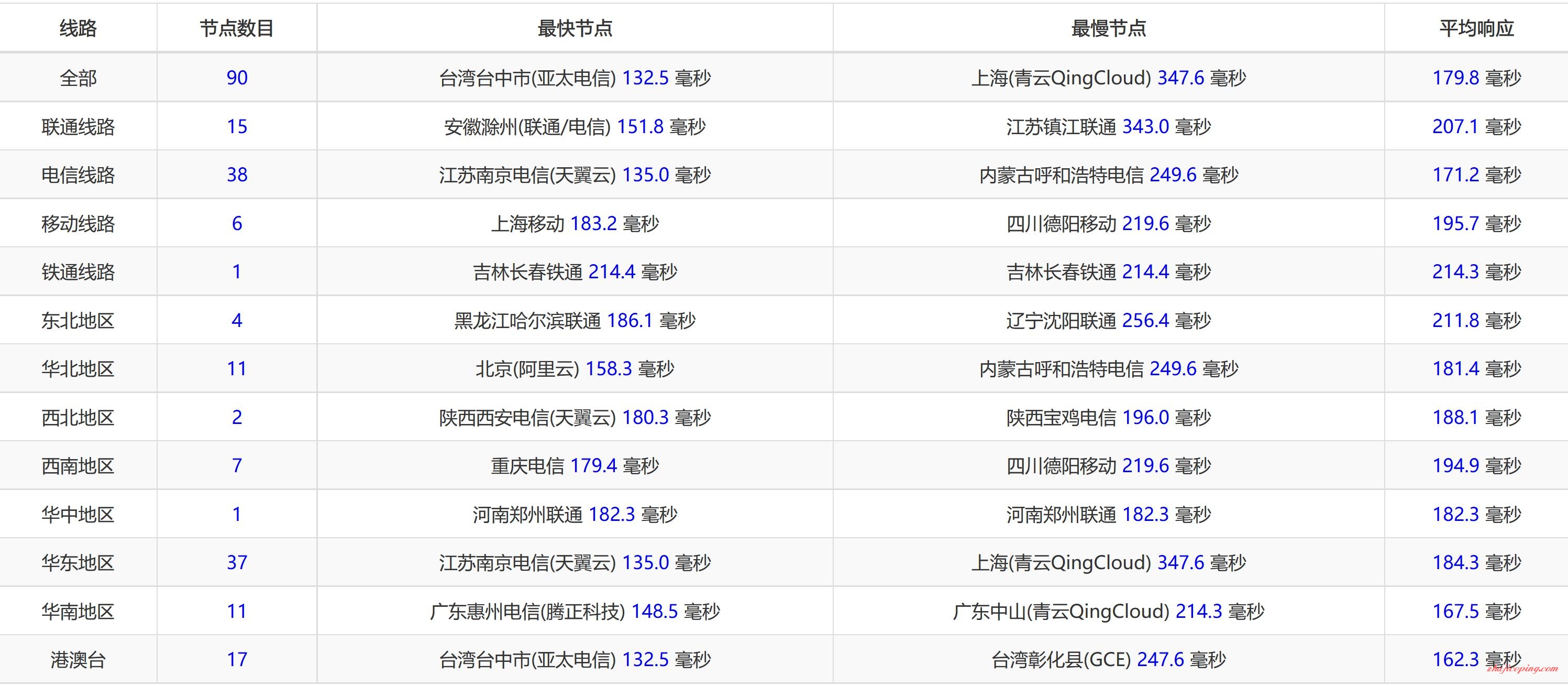This screenshot has width=1568, height=686.
Task: Select the 移动线路 row label
Action: point(78,224)
